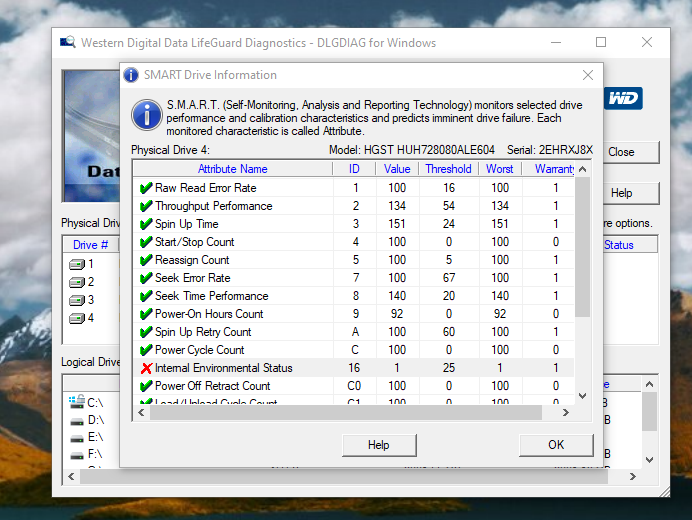Screen dimensions: 692x520
Task: Click the red X icon beside Internal Environmental Status
Action: [x=146, y=368]
